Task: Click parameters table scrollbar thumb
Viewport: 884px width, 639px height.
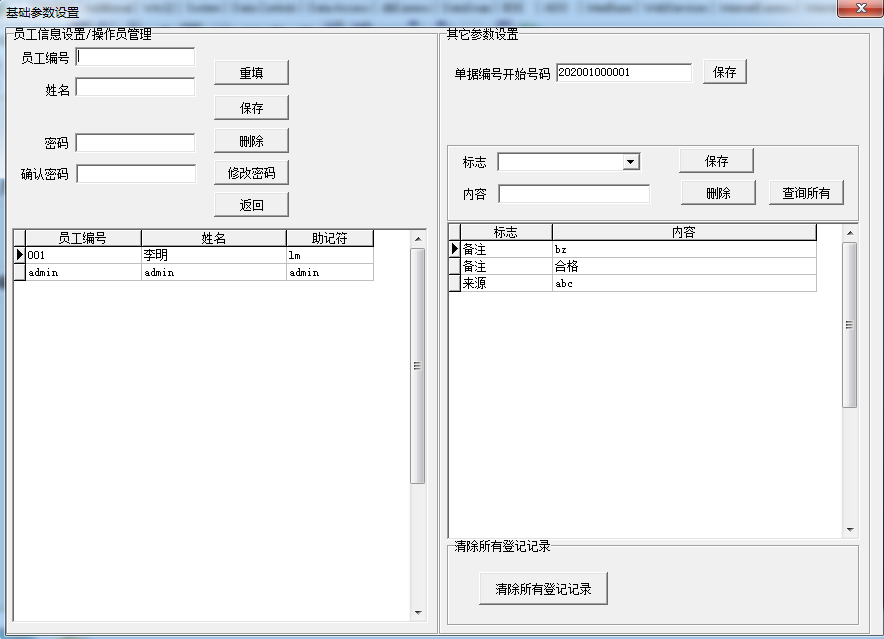Action: click(850, 325)
